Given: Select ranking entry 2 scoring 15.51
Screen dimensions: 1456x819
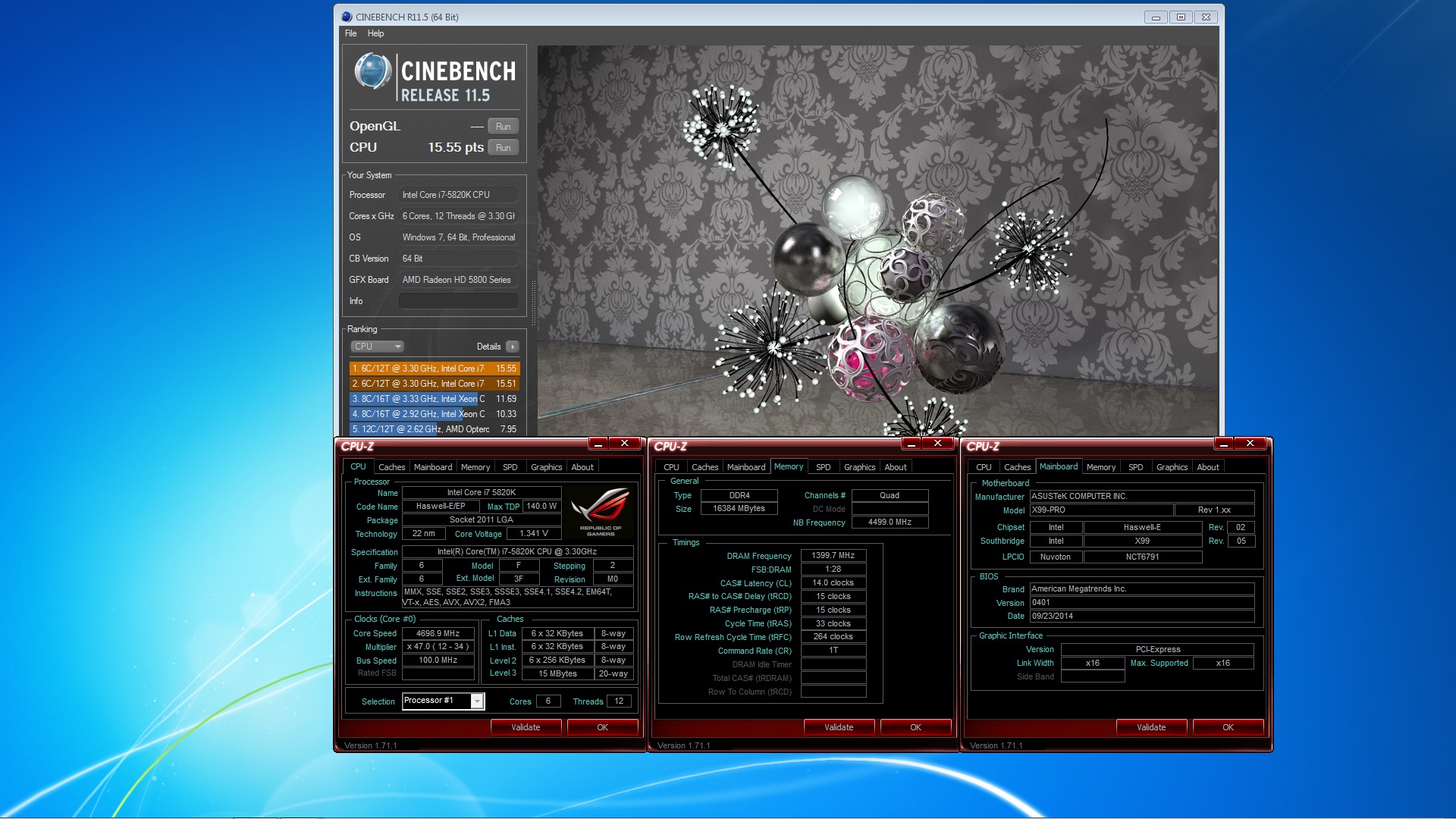Looking at the screenshot, I should (x=434, y=384).
